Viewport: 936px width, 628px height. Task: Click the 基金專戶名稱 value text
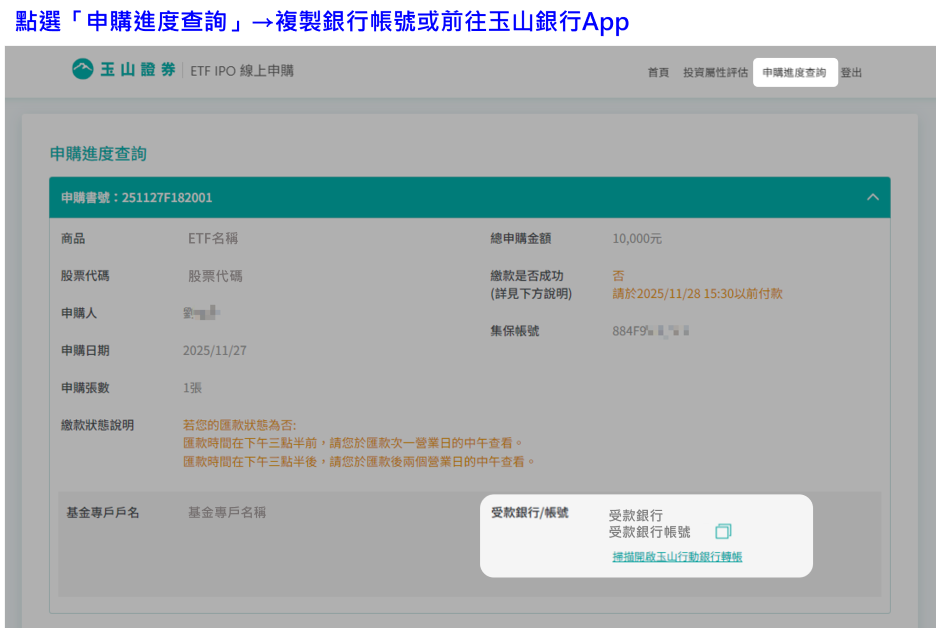point(227,512)
